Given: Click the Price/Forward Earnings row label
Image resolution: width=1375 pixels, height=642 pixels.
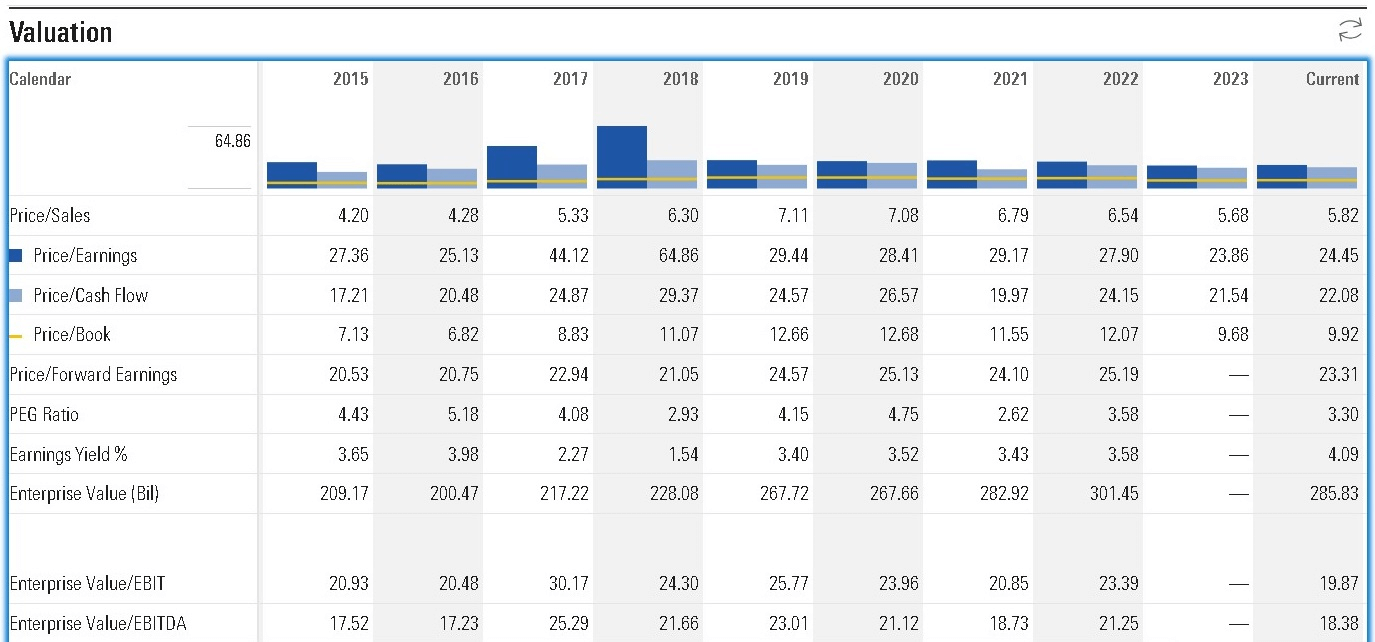Looking at the screenshot, I should click(93, 375).
